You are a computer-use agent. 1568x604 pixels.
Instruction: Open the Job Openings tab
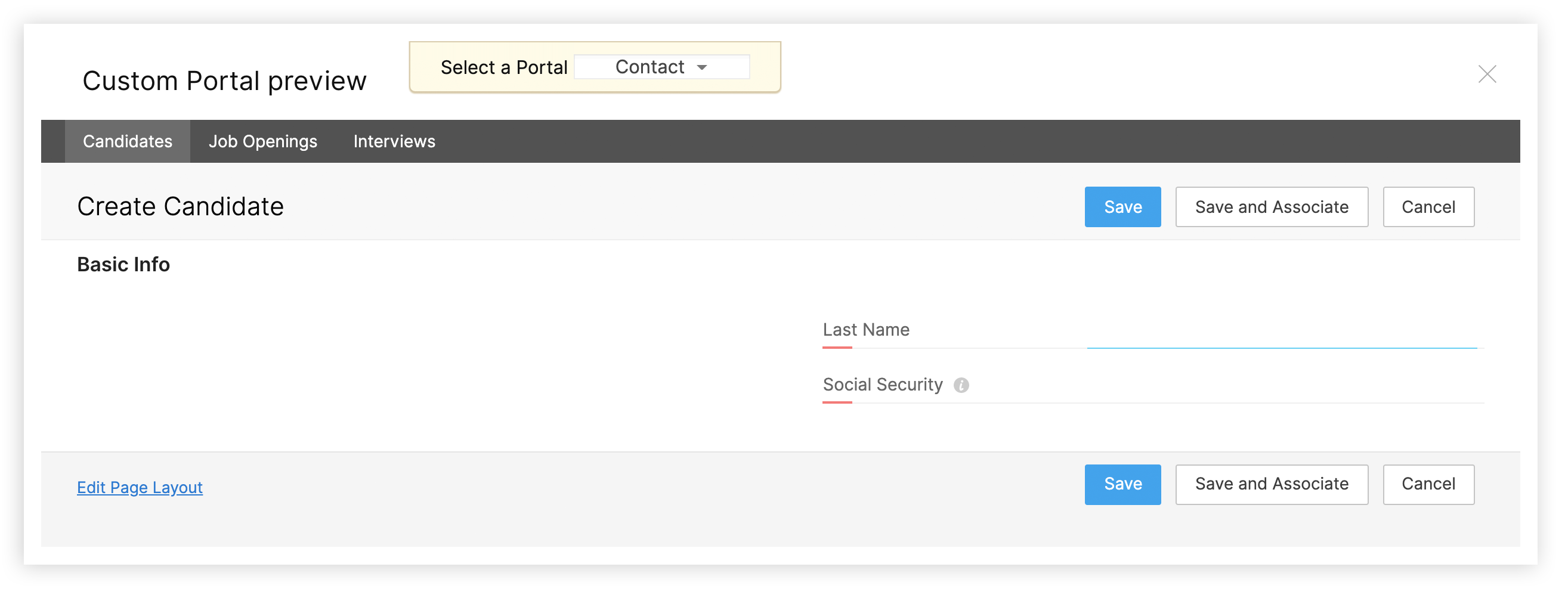262,141
